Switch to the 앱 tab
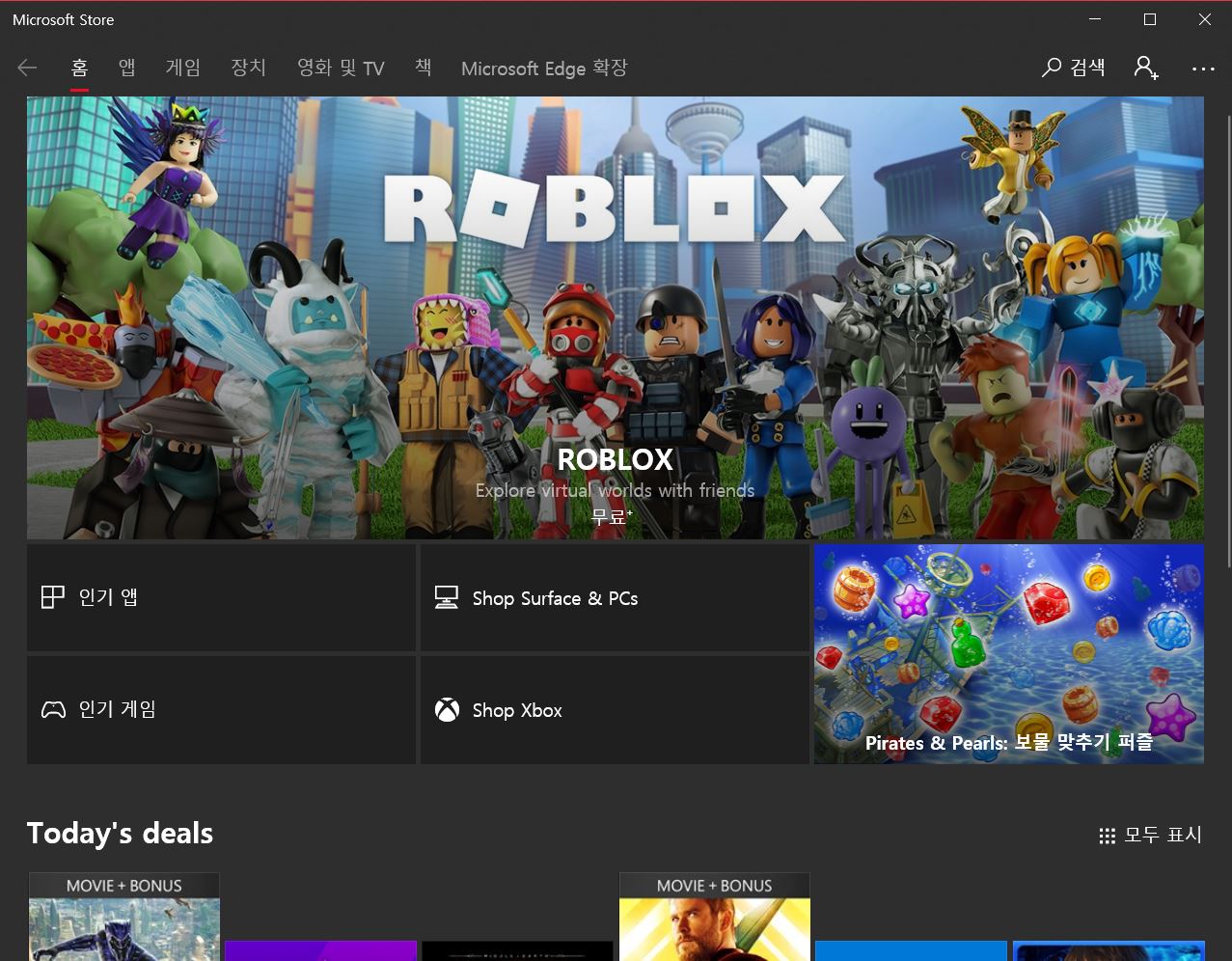Screen dimensions: 1232x961 click(127, 68)
